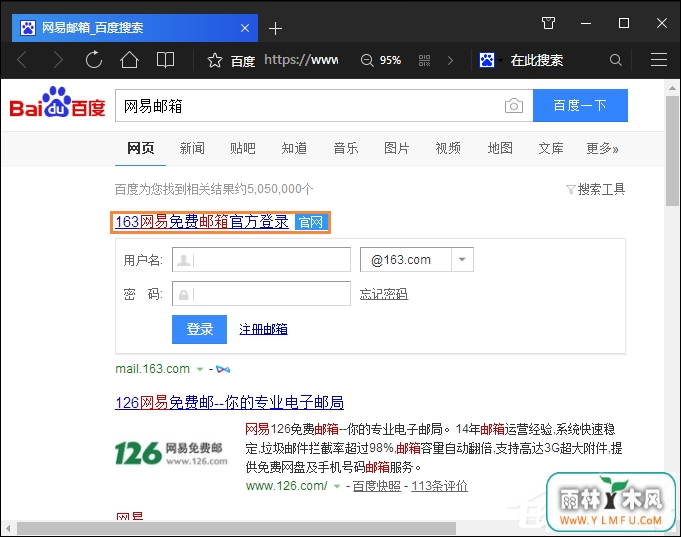The height and width of the screenshot is (537, 681).
Task: Select the 网易邮箱_百度搜索 browser tab
Action: click(135, 28)
